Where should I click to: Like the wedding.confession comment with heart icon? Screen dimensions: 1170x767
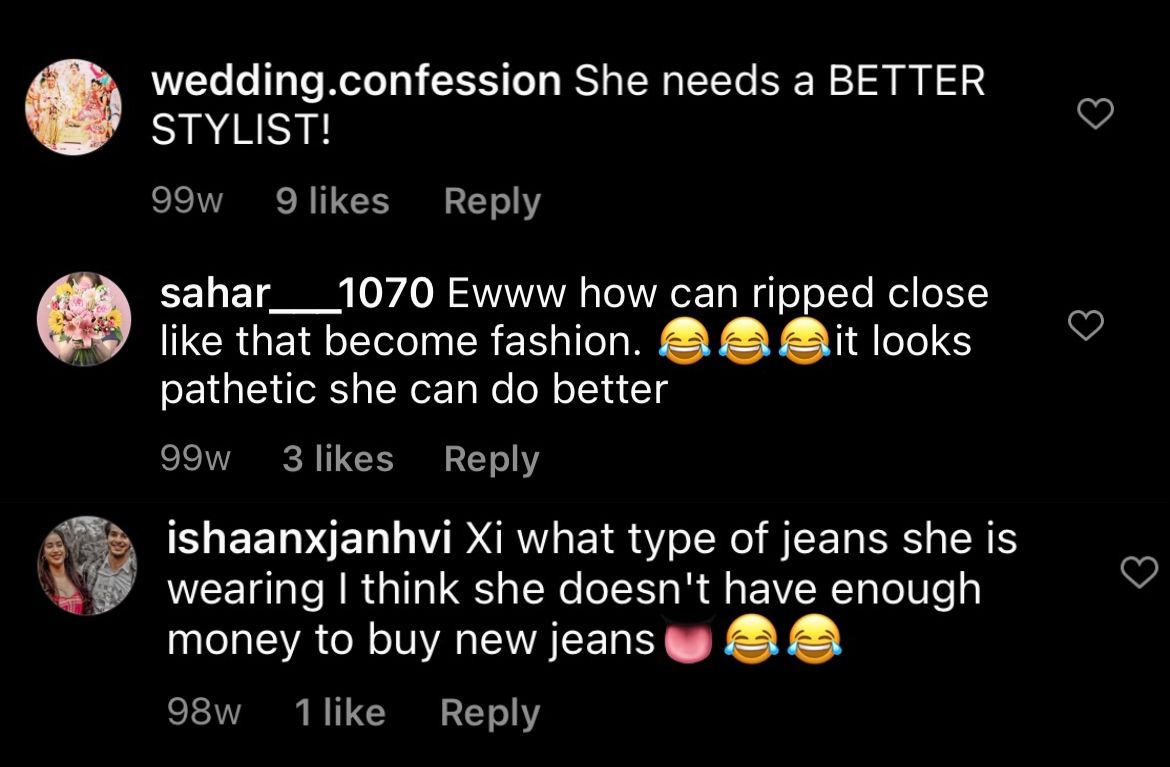pos(1095,113)
